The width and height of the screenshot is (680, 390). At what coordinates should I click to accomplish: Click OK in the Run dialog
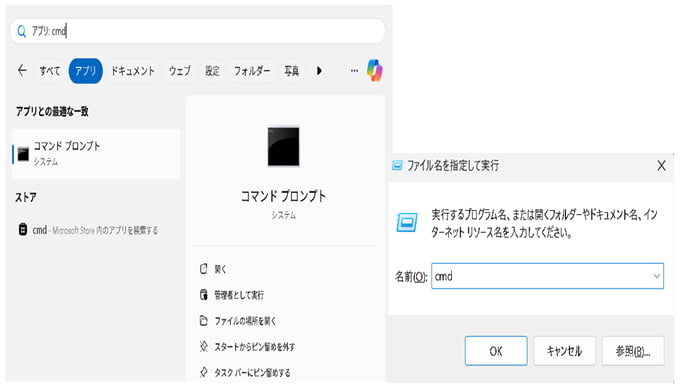click(x=496, y=351)
